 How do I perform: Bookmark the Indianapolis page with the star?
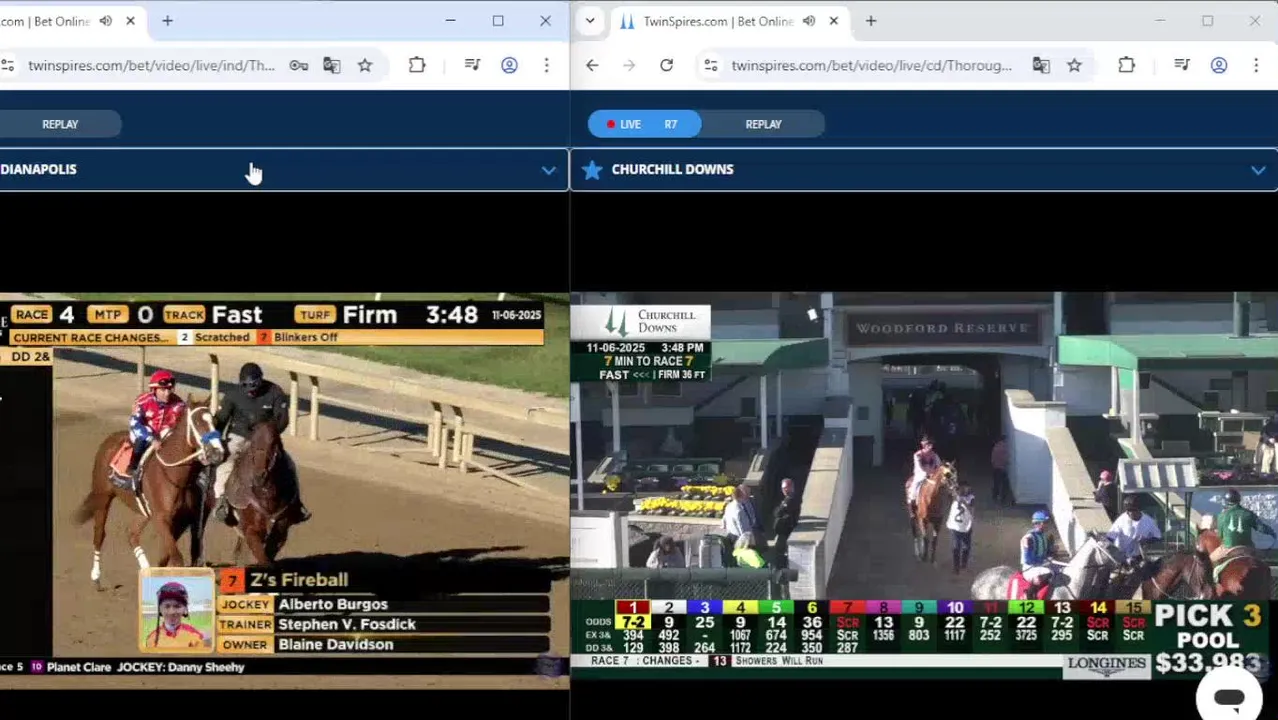pyautogui.click(x=365, y=65)
